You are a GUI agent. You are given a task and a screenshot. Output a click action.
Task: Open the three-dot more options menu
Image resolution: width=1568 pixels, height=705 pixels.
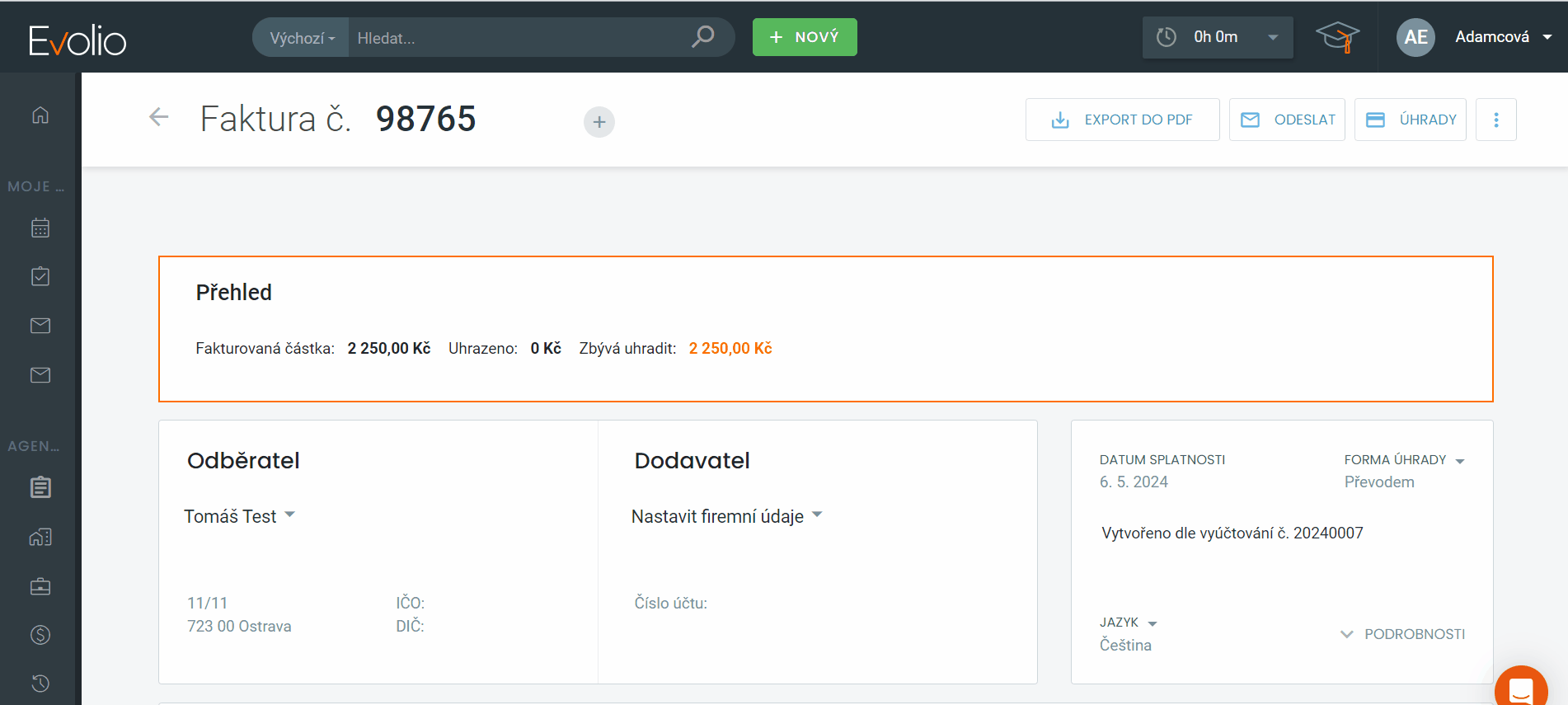1495,120
